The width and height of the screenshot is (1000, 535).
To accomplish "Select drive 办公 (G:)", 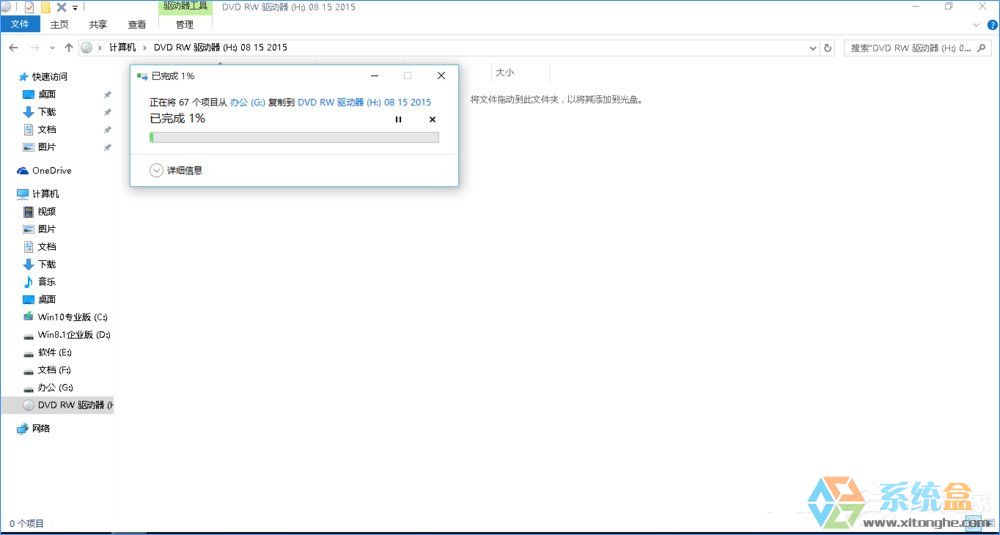I will 54,388.
